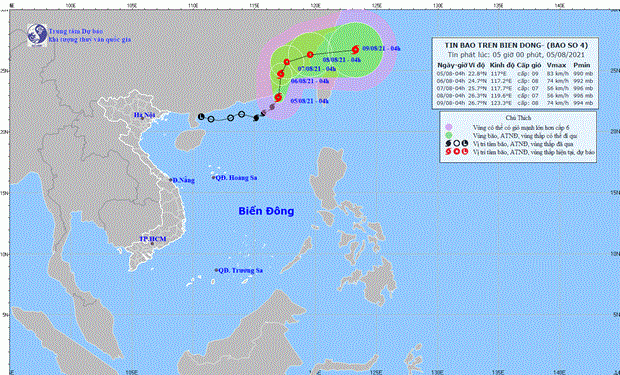Click the red forecast marker for 07/08/21 - 04h
The image size is (620, 375).
coord(287,62)
